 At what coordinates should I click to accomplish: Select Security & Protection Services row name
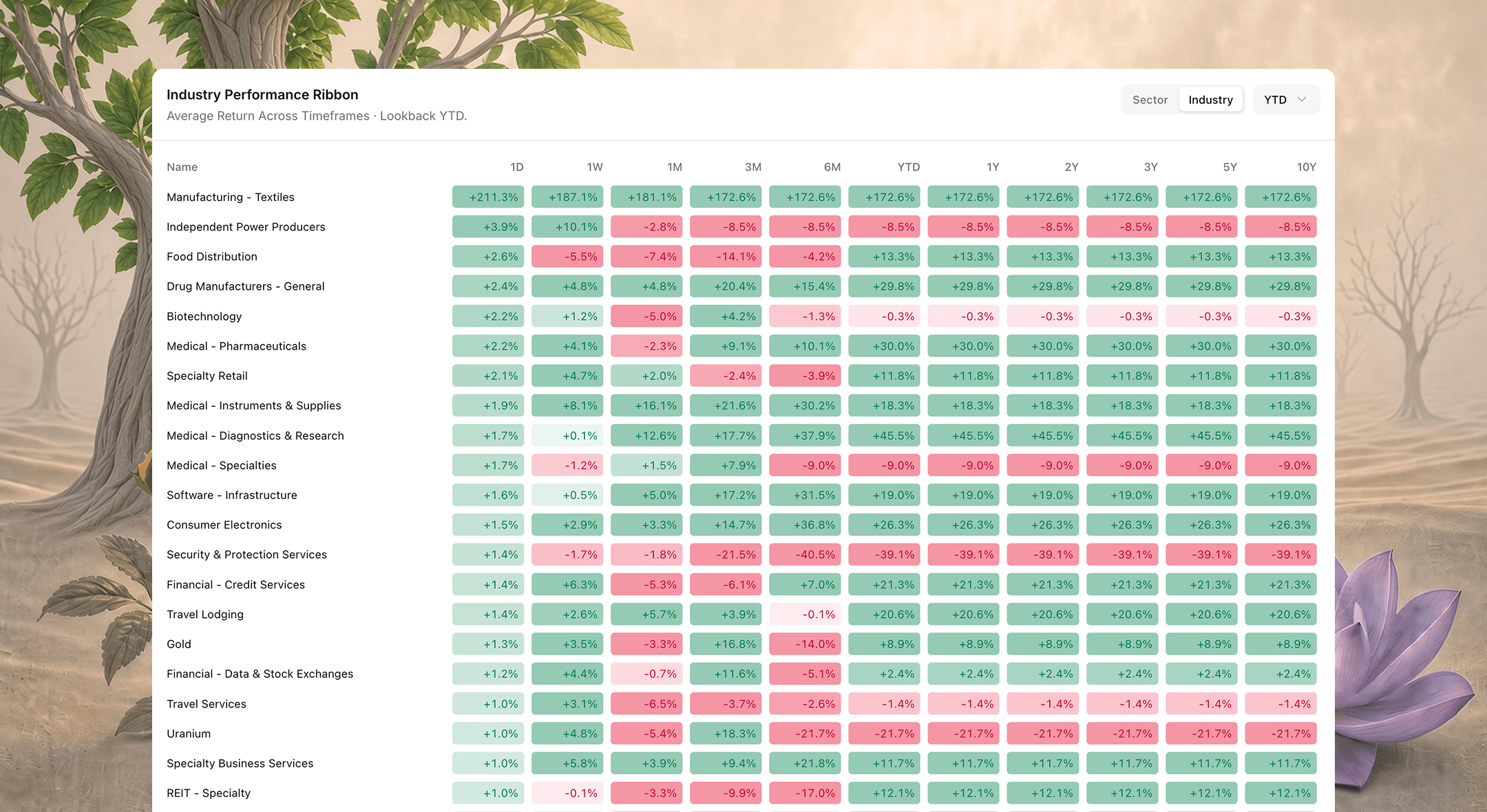click(246, 555)
